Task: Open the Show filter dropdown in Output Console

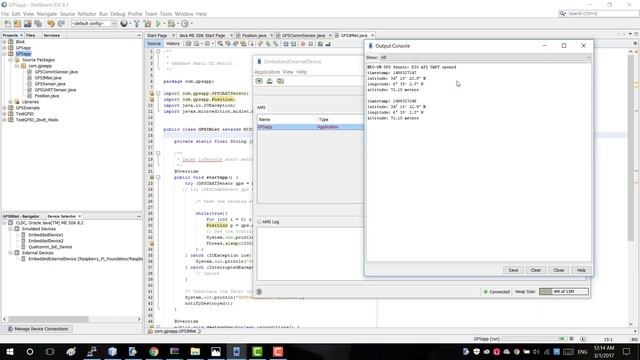Action: 485,58
